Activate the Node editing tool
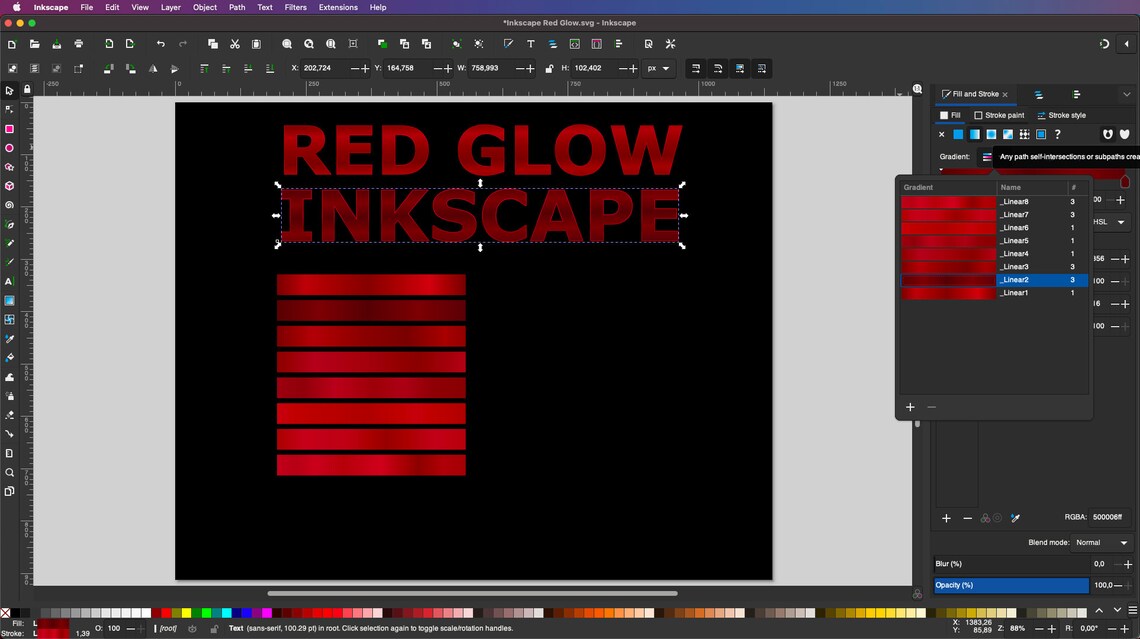1140x639 pixels. [x=10, y=109]
